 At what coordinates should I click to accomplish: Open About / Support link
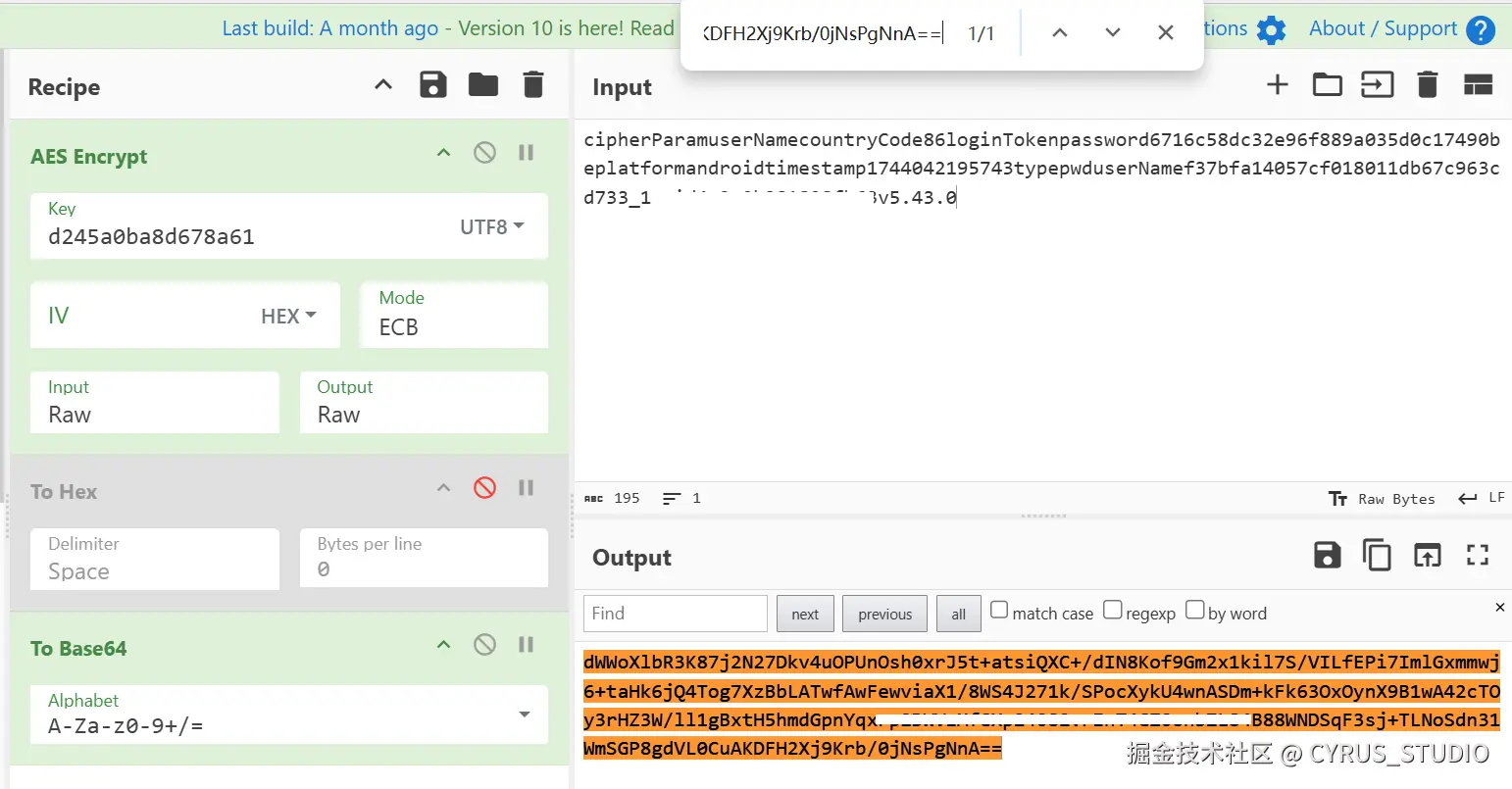pyautogui.click(x=1383, y=28)
